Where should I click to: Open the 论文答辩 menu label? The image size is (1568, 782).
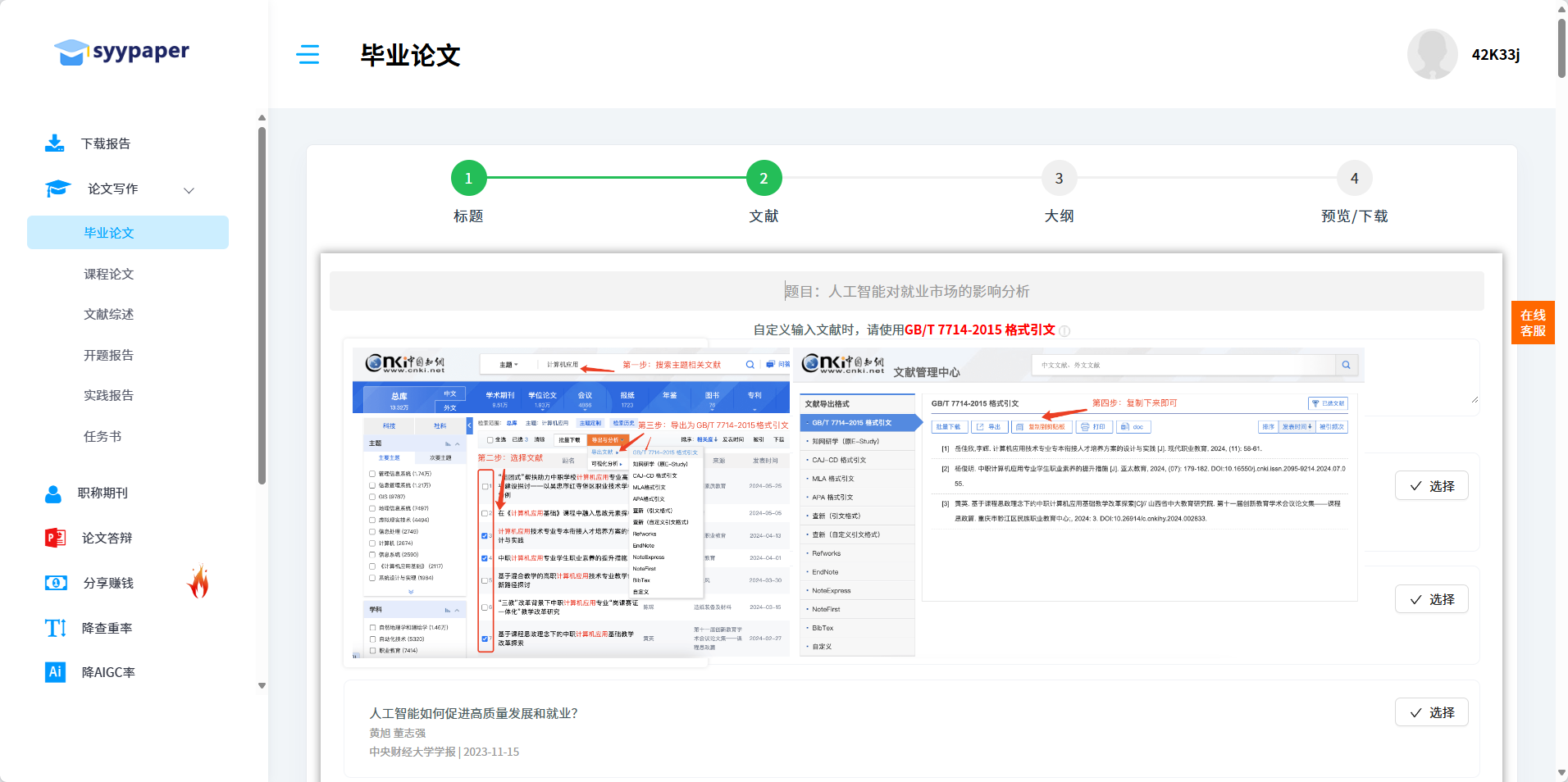107,538
